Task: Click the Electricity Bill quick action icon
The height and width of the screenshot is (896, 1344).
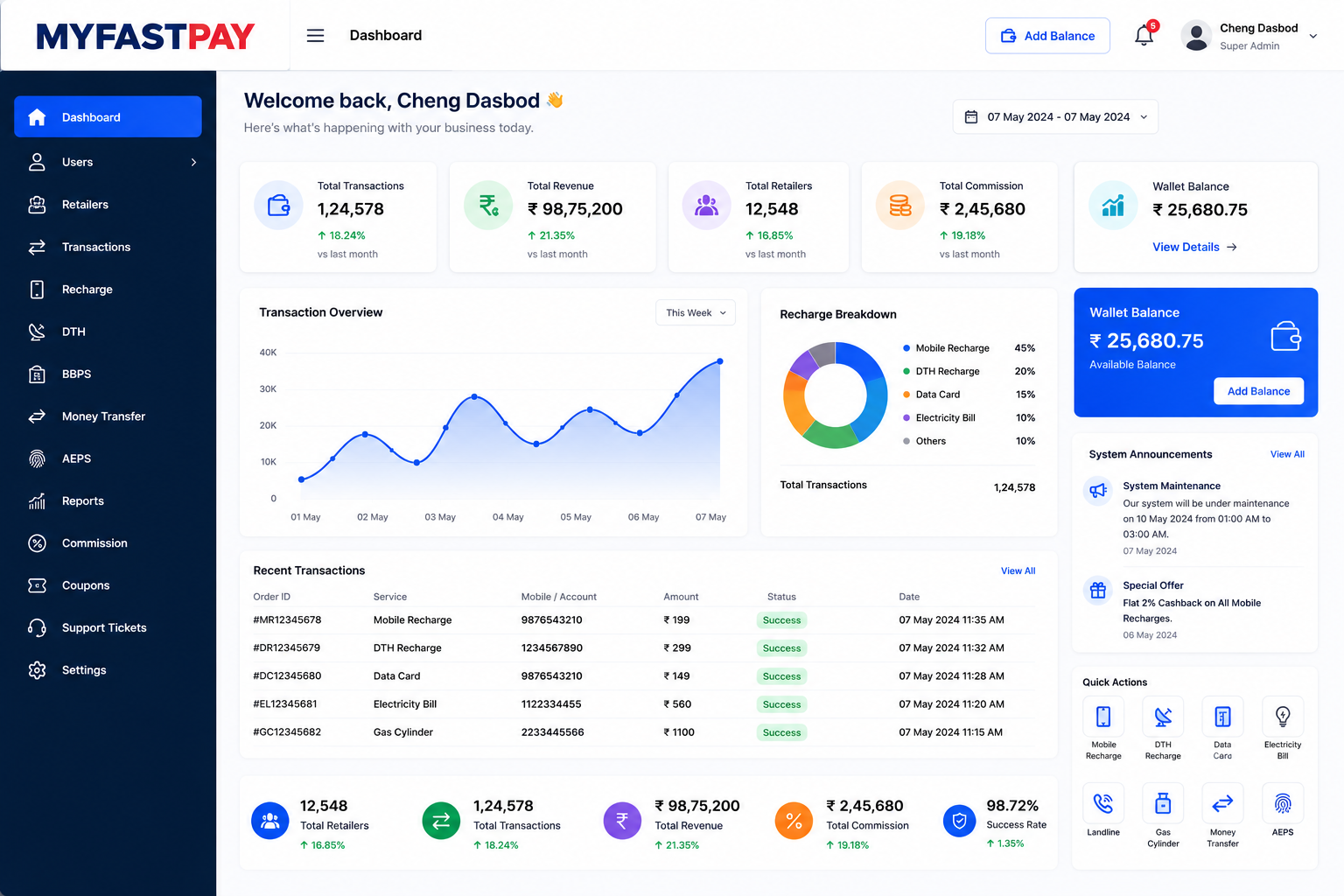Action: pyautogui.click(x=1283, y=717)
